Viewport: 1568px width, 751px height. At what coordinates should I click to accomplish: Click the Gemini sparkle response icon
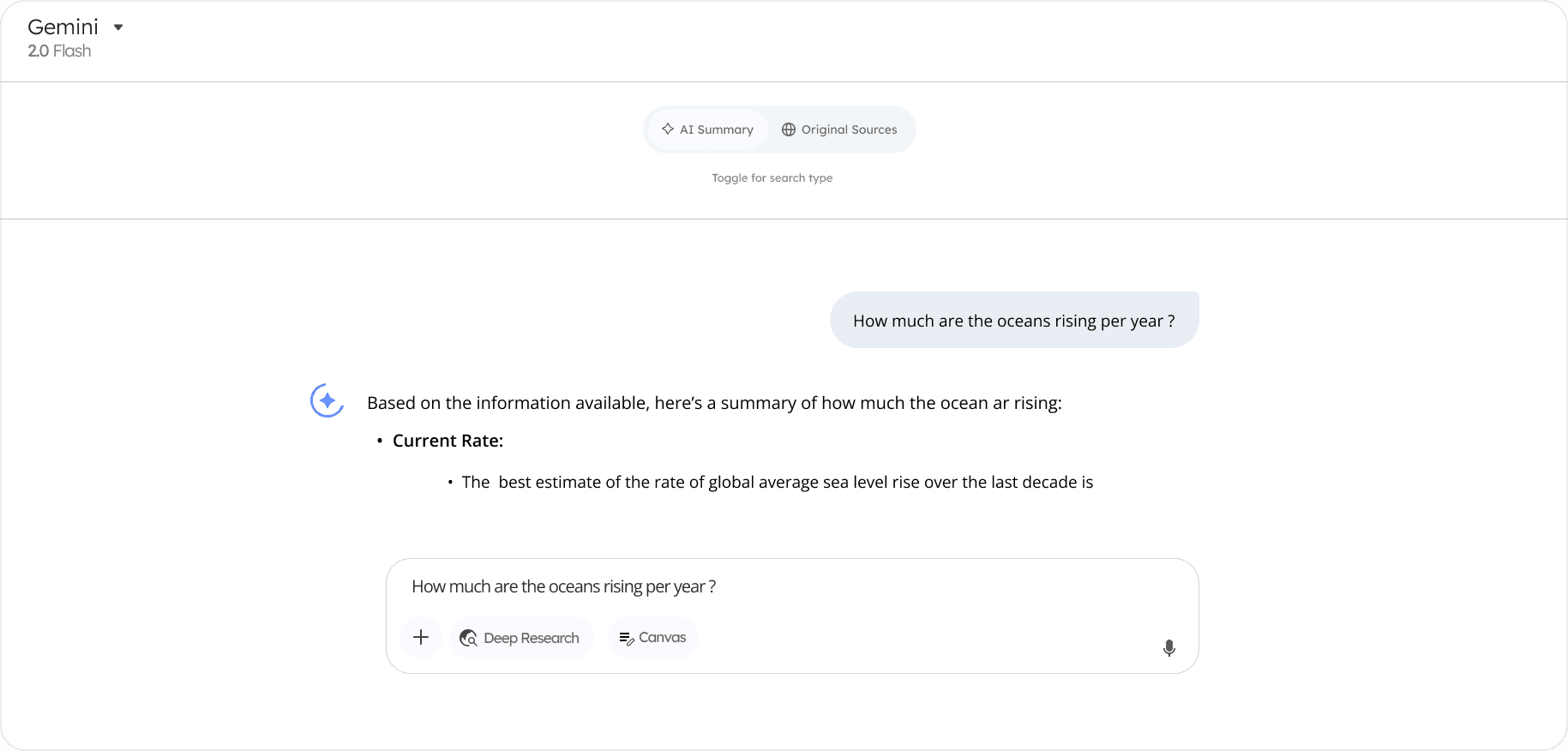tap(327, 400)
